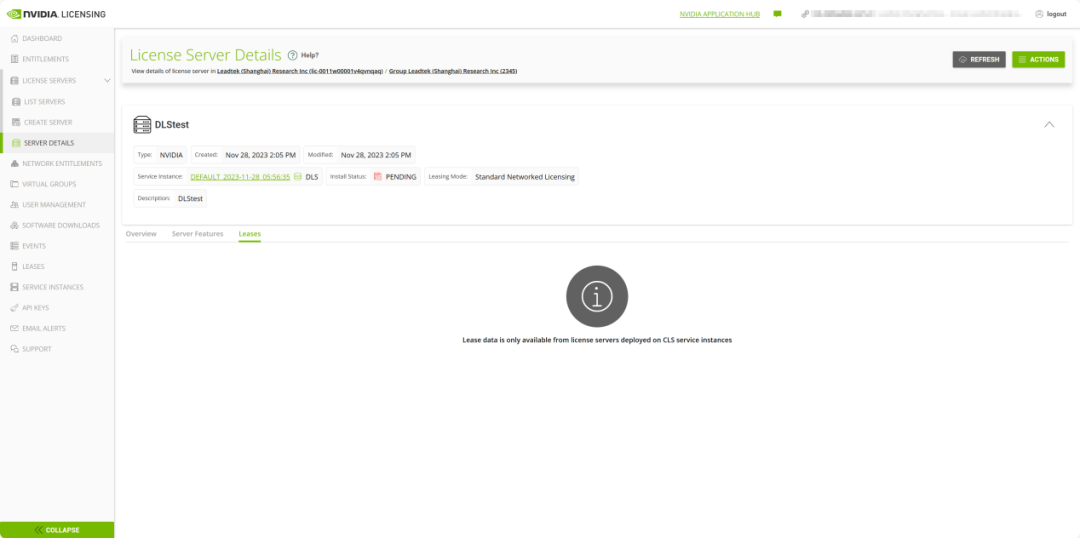The width and height of the screenshot is (1080, 538).
Task: Click the Create Server icon
Action: [x=17, y=122]
